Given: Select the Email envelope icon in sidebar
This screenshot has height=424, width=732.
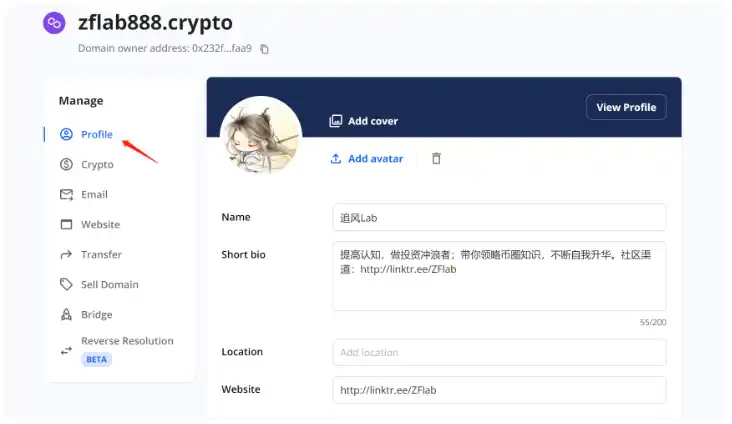Looking at the screenshot, I should pos(66,194).
